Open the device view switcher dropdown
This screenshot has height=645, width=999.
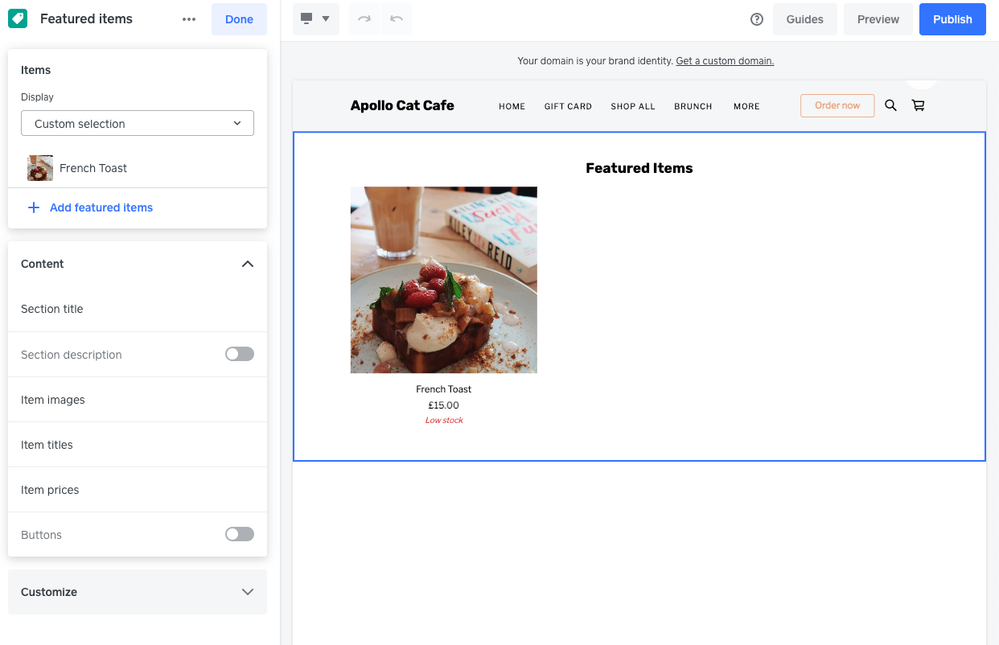[315, 19]
